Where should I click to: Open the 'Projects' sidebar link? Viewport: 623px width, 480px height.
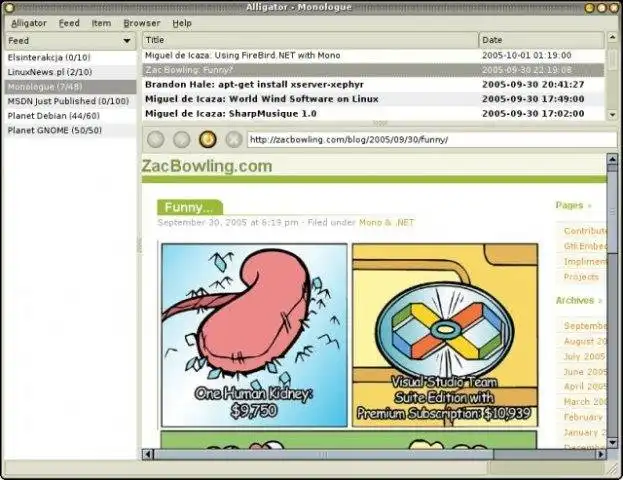click(581, 277)
